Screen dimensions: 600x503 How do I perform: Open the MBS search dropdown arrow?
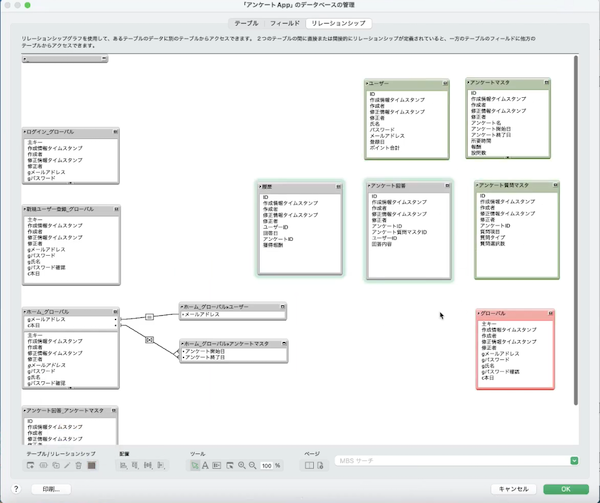pos(574,461)
